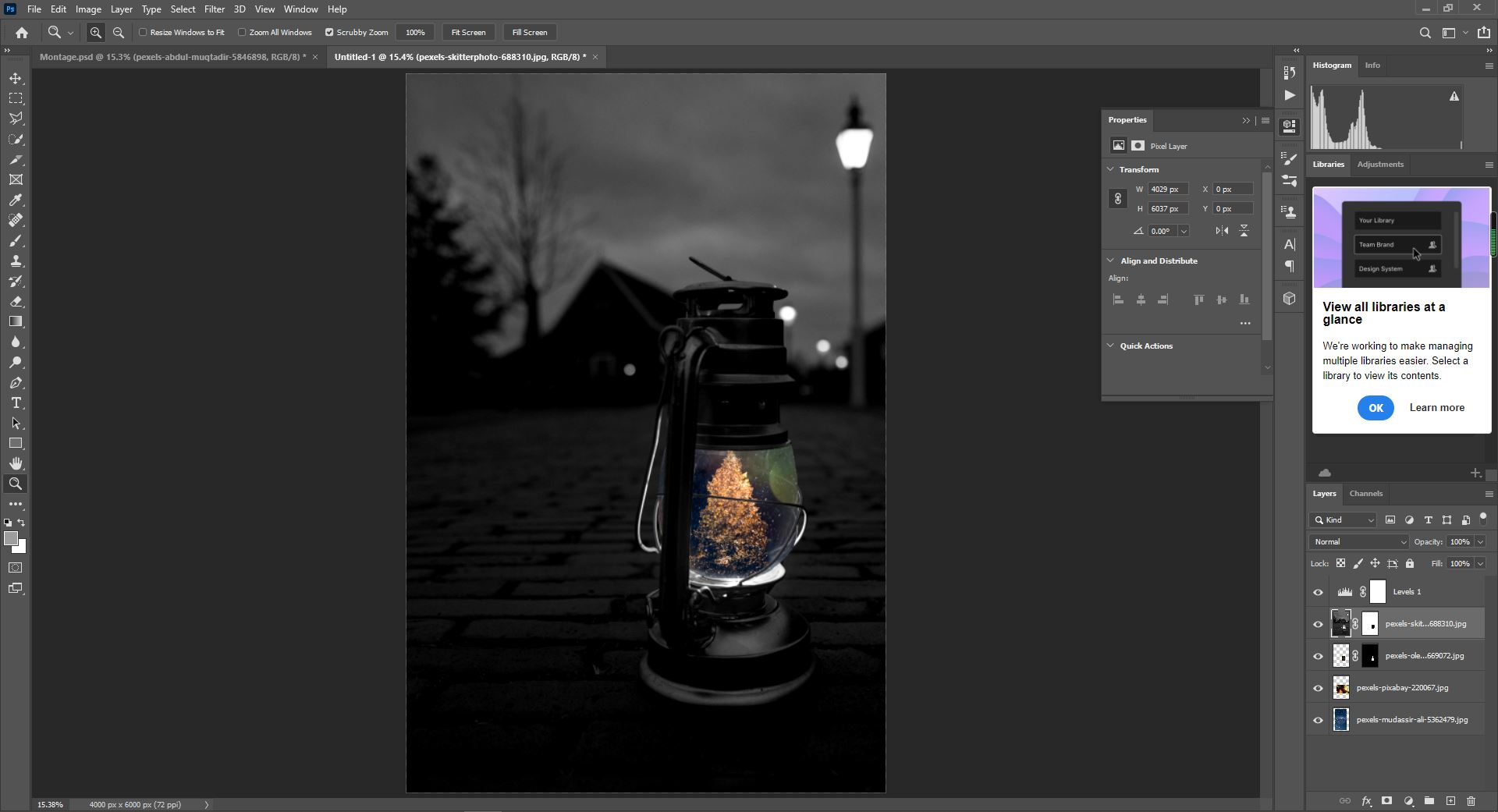Select the Pen tool
This screenshot has height=812, width=1498.
tap(16, 382)
